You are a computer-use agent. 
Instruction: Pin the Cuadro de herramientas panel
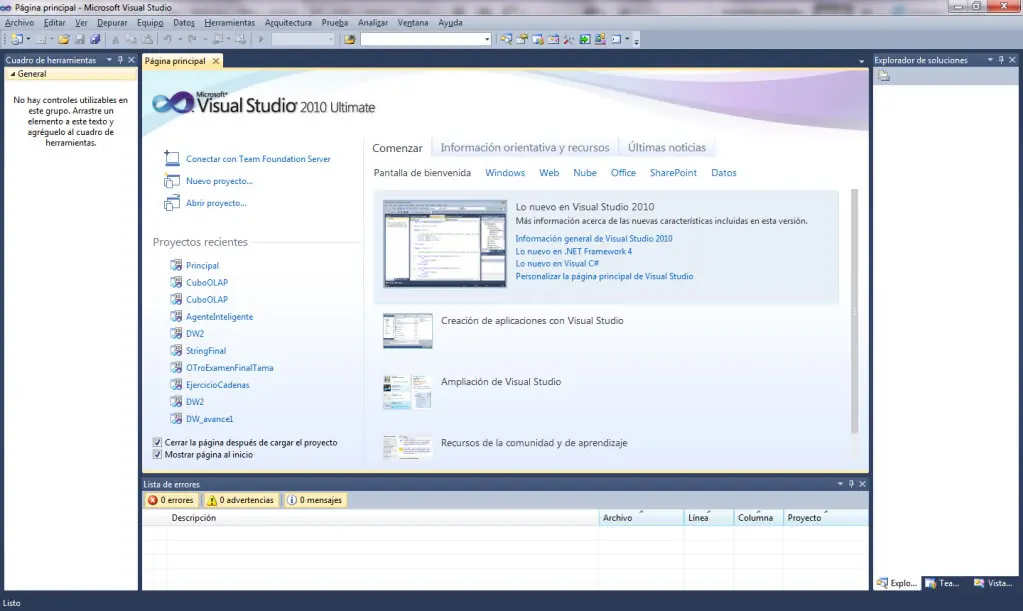[120, 60]
